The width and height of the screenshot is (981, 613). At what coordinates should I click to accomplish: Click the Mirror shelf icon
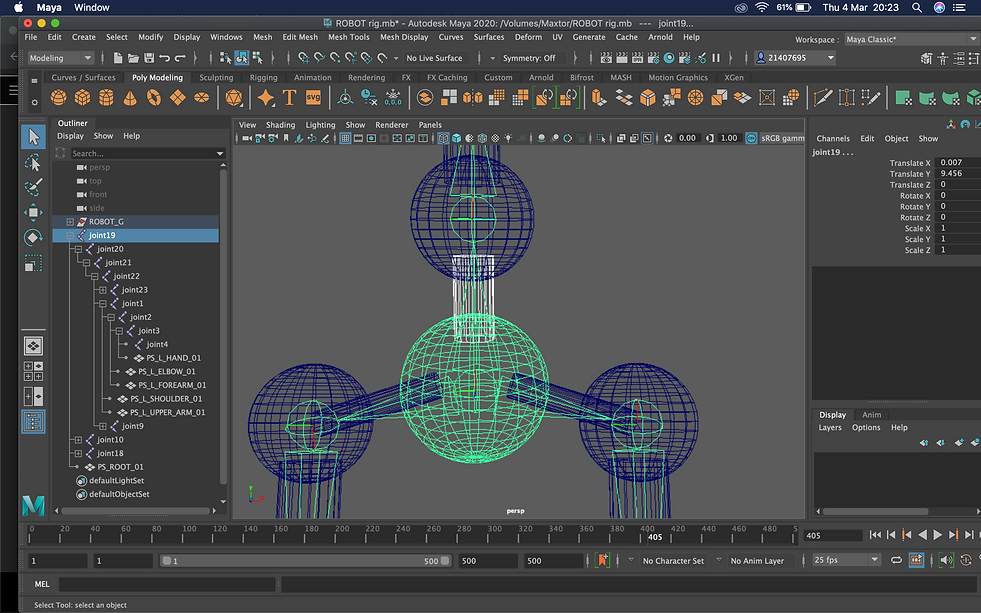[473, 98]
